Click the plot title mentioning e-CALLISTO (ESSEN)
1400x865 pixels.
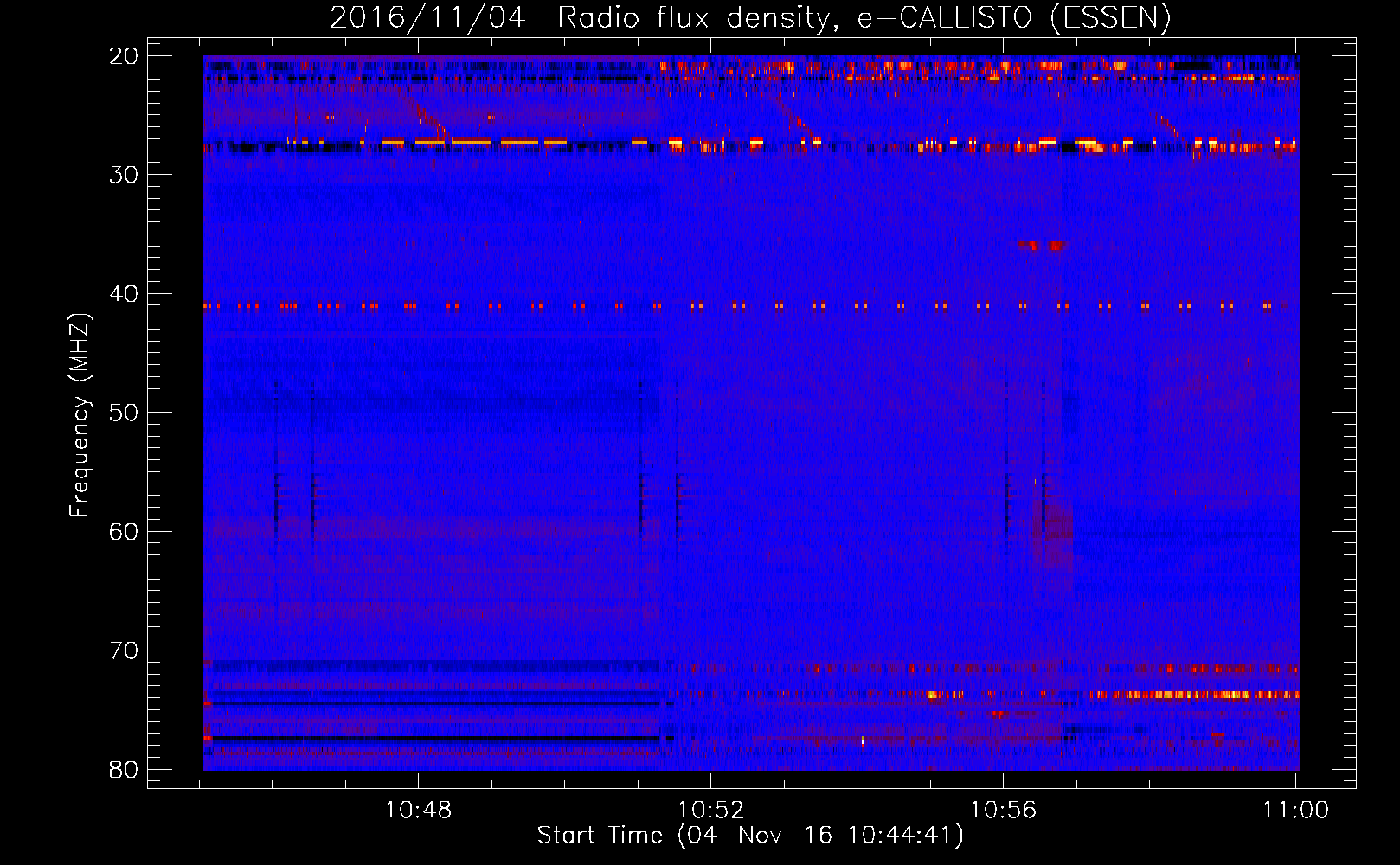point(750,17)
